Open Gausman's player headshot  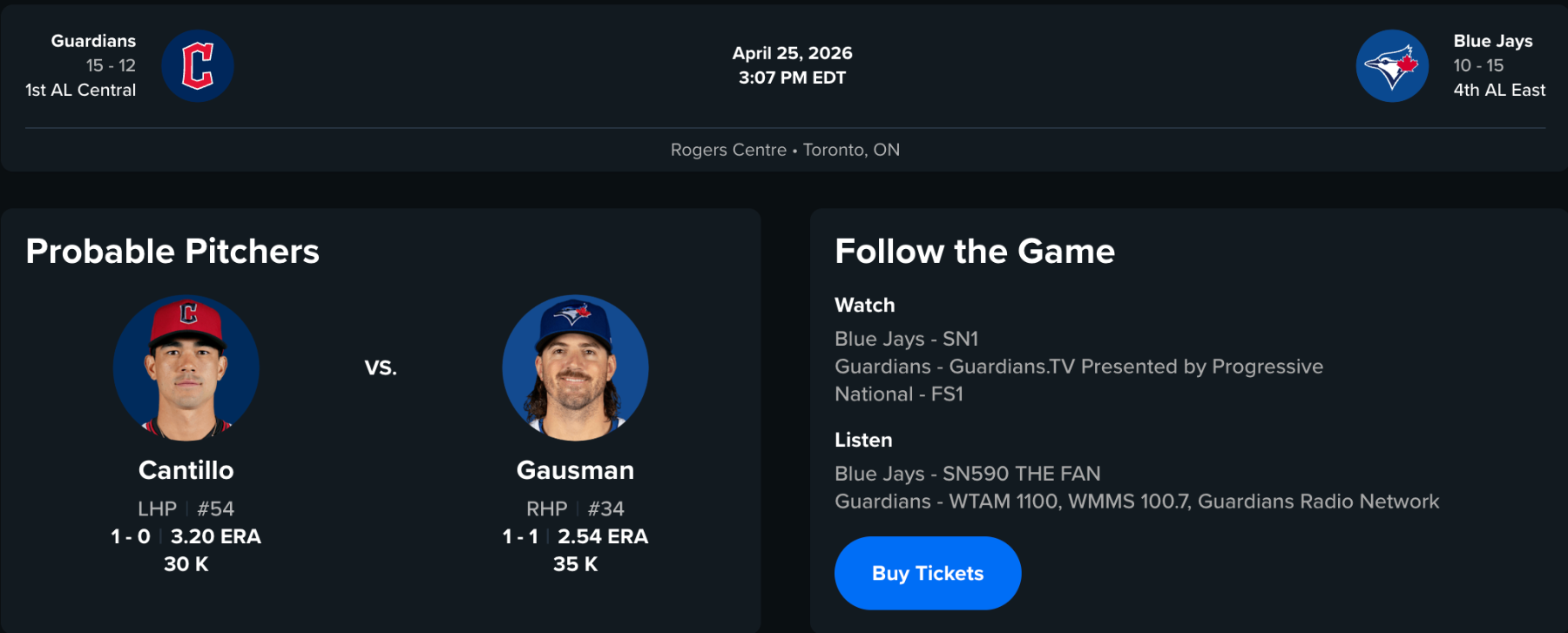tap(575, 367)
